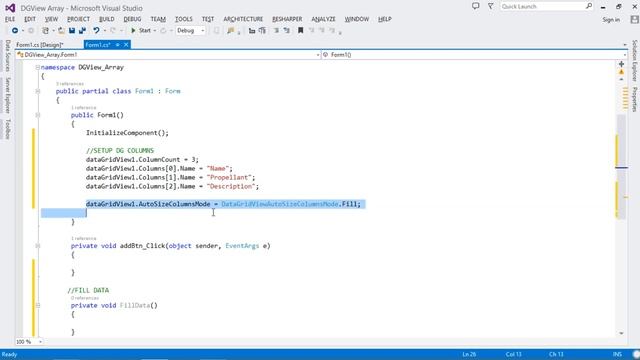Click the Save All toolbar icon
This screenshot has width=640, height=360.
coord(82,31)
